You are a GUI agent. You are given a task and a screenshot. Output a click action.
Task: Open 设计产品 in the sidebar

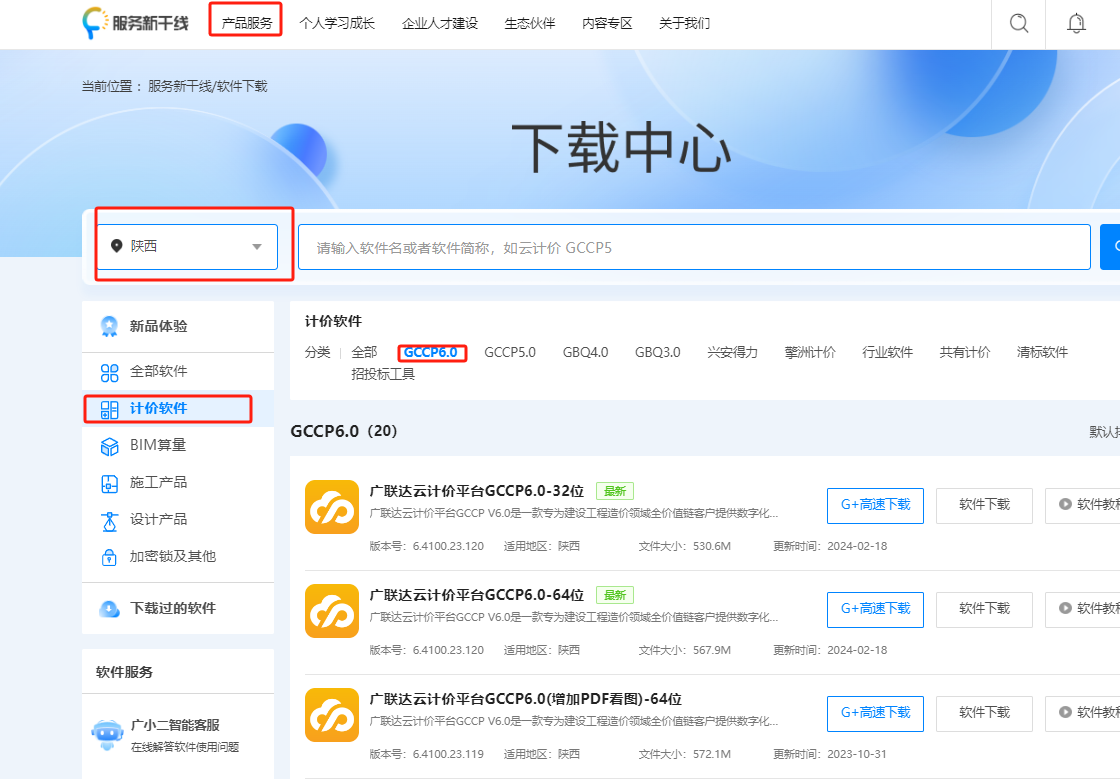[178, 520]
